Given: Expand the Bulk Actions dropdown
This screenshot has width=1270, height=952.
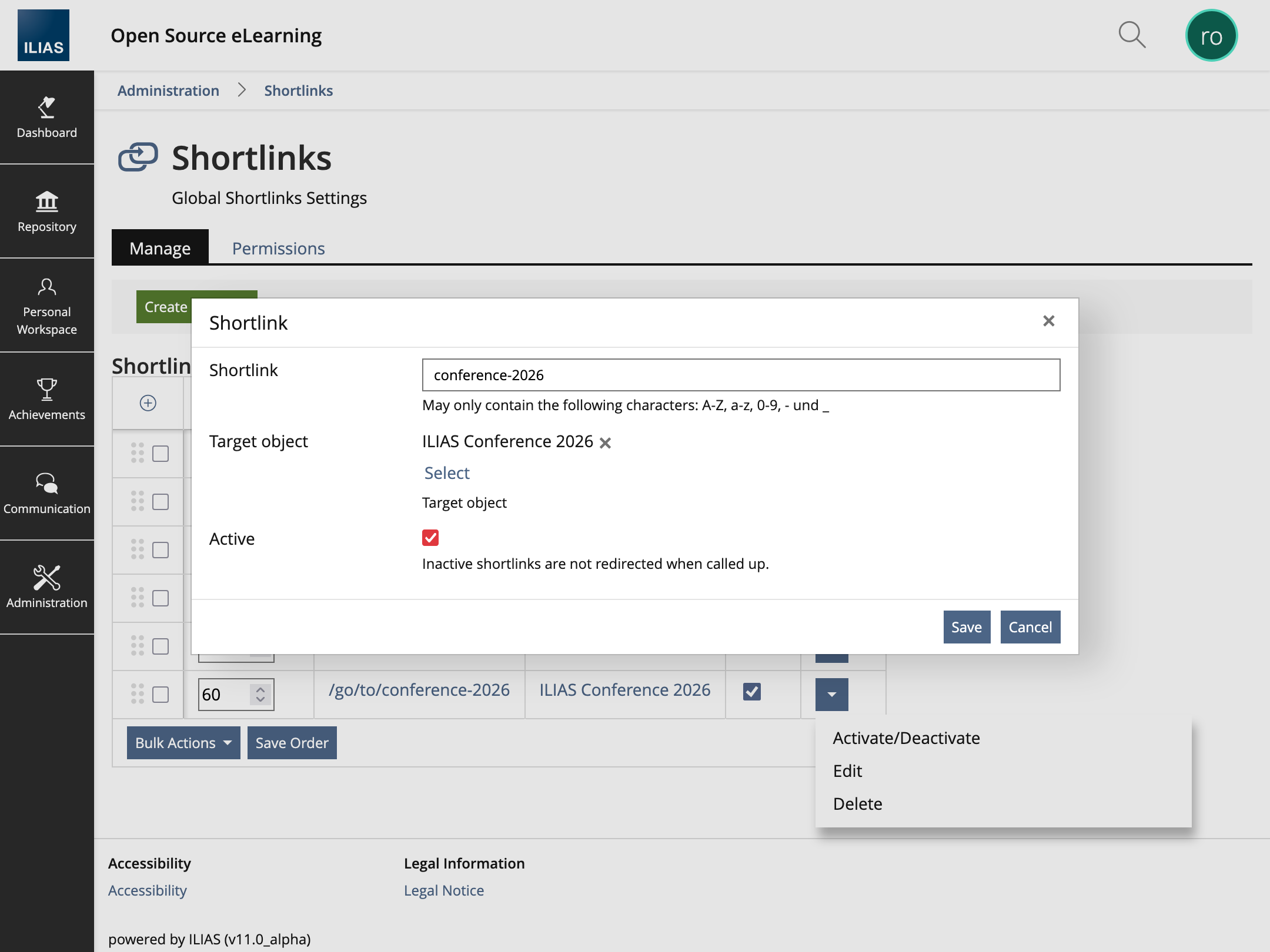Looking at the screenshot, I should pyautogui.click(x=183, y=743).
